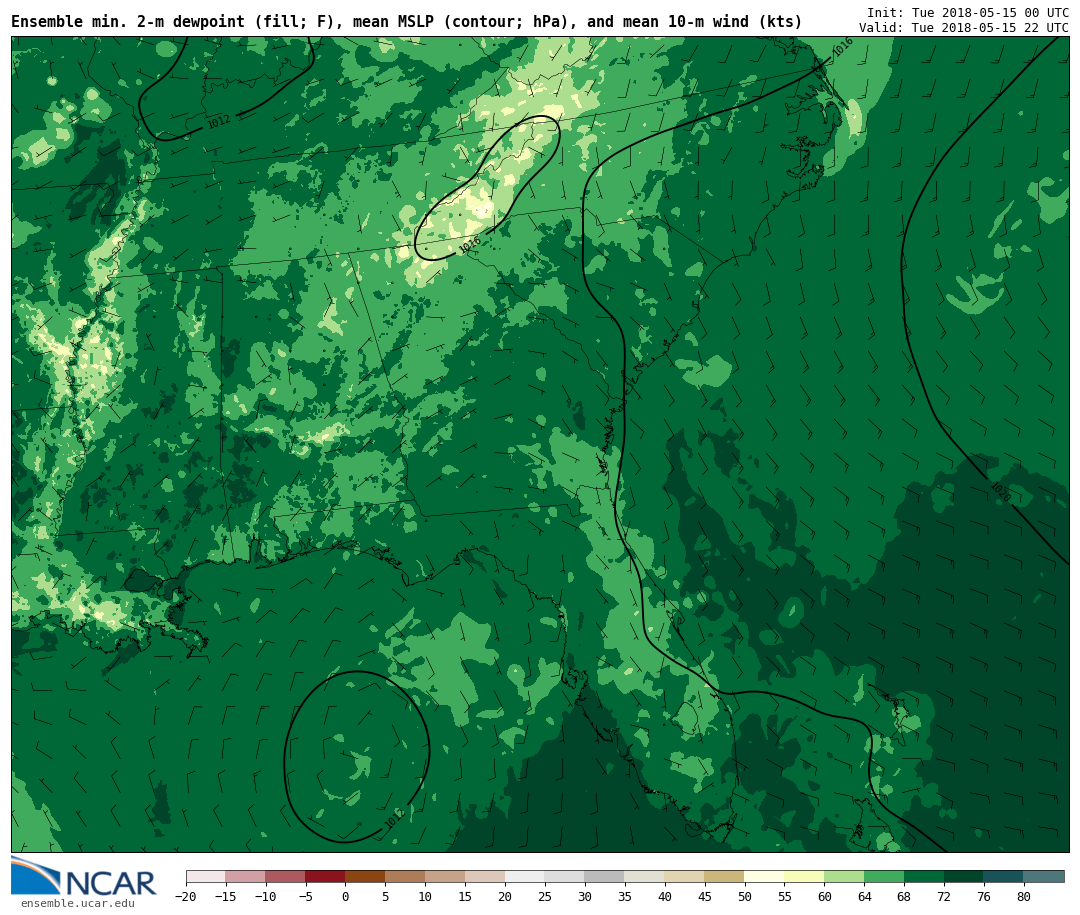
Task: Select the pale yellow 50 to 55 swatch
Action: click(x=764, y=876)
